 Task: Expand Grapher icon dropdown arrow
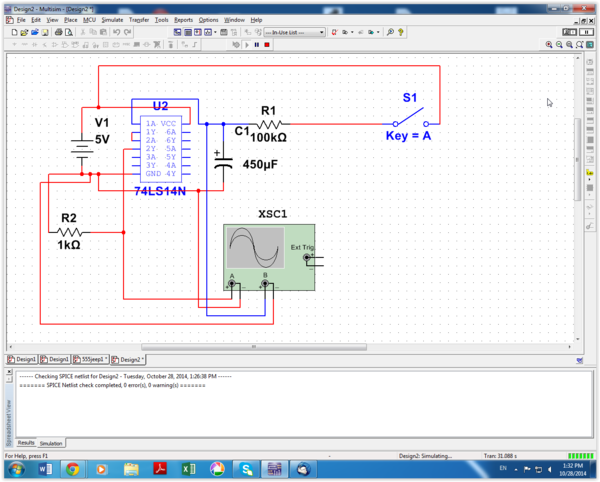point(215,32)
